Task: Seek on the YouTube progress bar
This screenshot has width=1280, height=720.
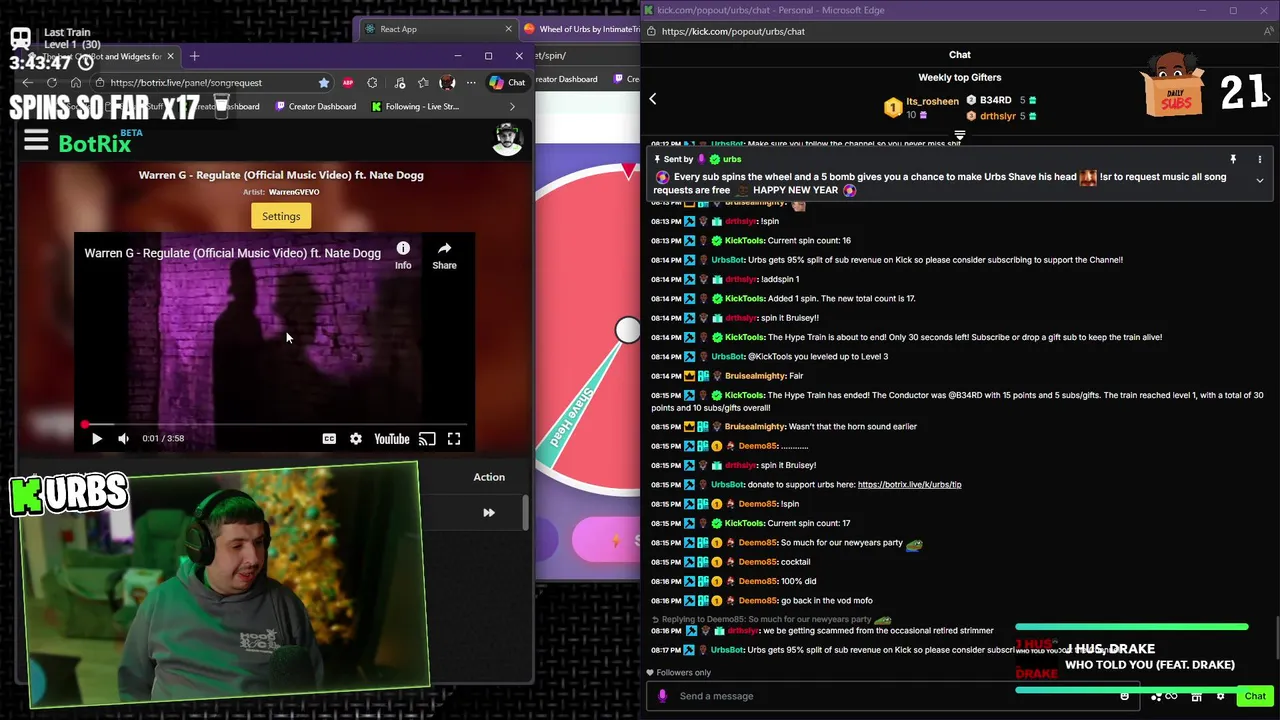Action: click(x=274, y=425)
